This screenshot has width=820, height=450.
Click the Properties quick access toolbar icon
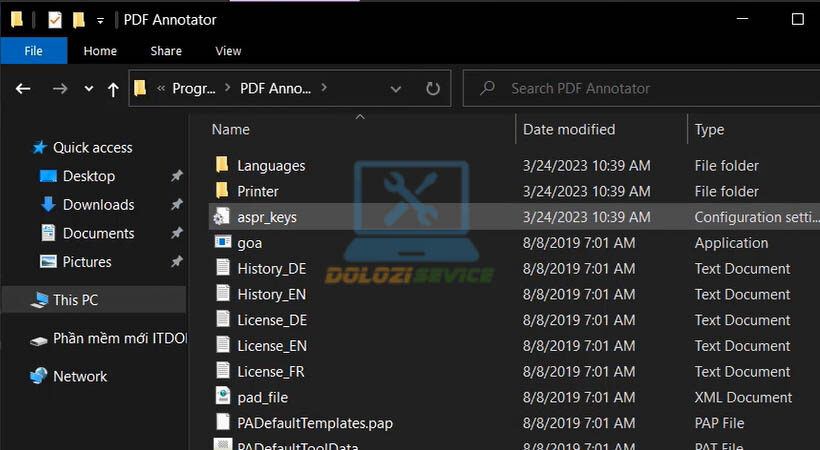point(54,20)
